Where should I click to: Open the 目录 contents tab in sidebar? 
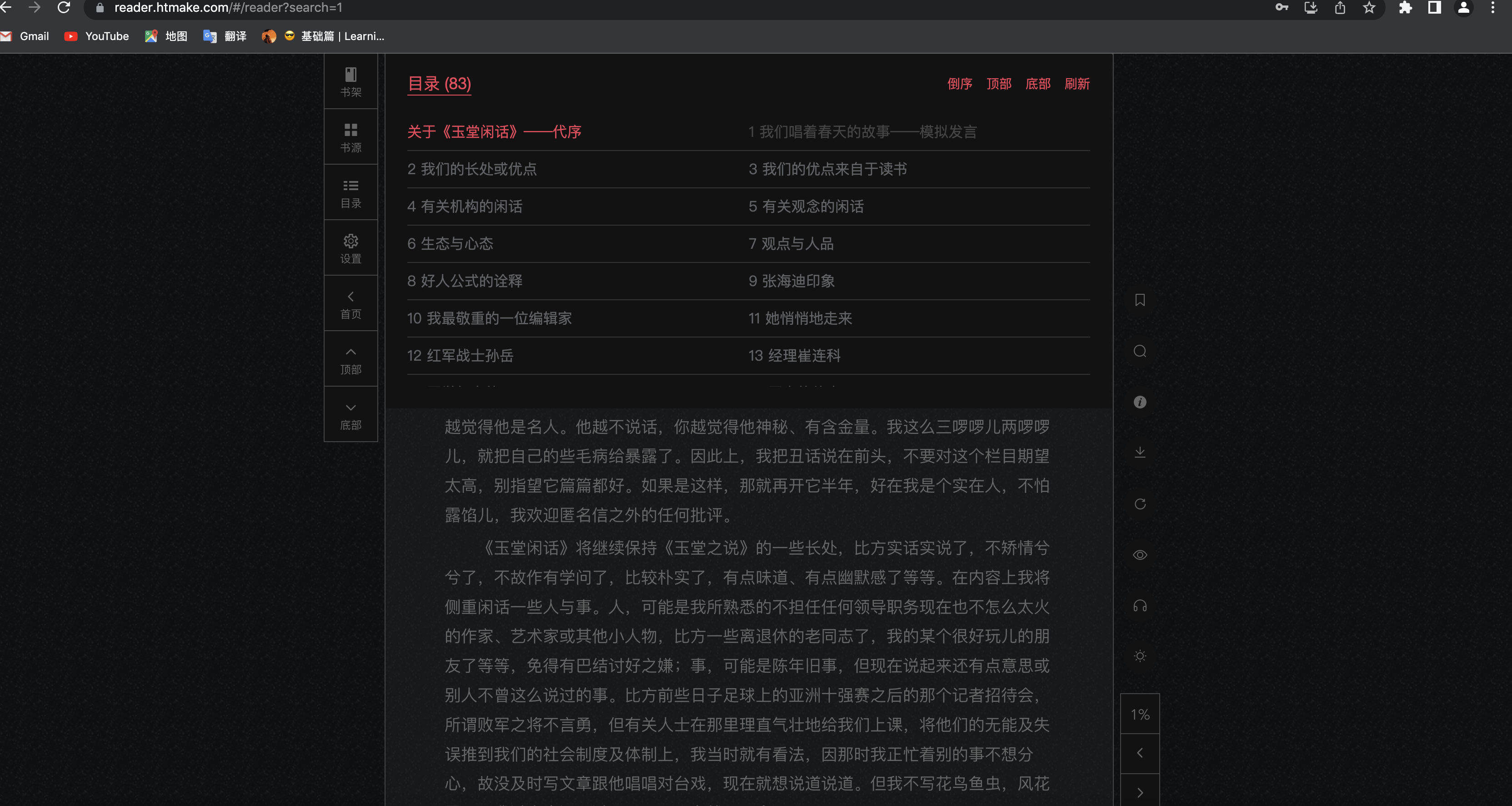coord(350,193)
